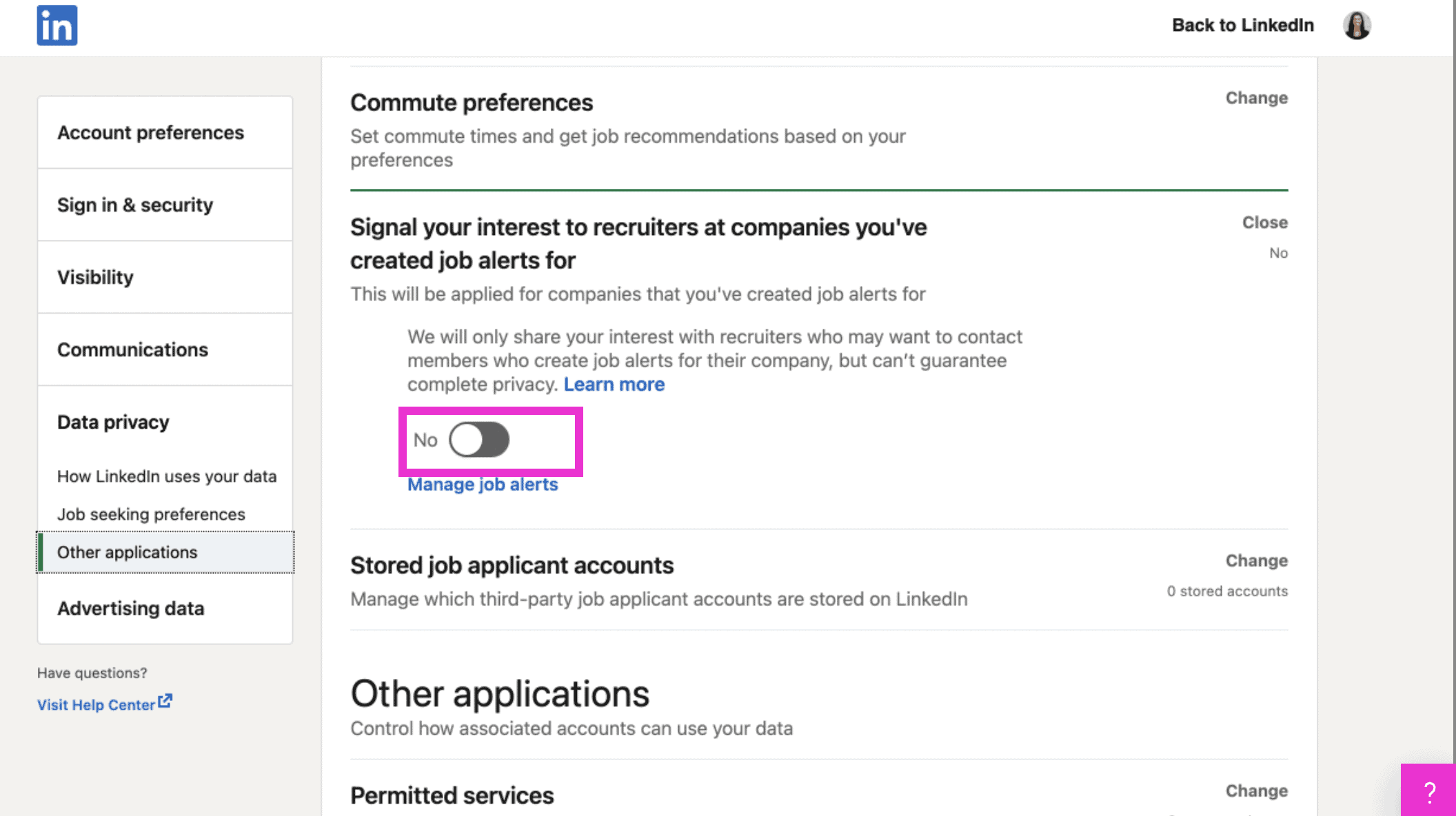Select How LinkedIn uses your data
Image resolution: width=1456 pixels, height=816 pixels.
click(167, 476)
